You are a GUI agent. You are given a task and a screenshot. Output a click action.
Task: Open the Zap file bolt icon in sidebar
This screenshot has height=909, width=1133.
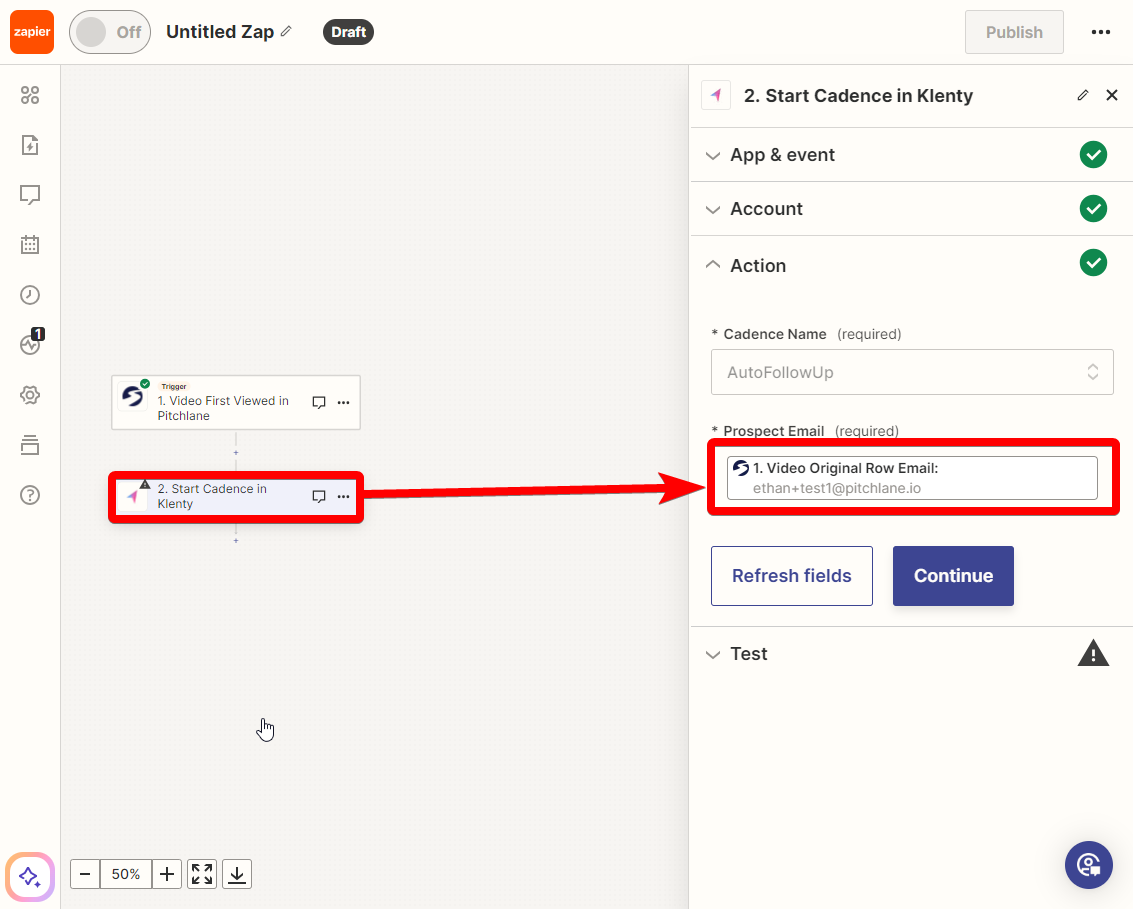[30, 145]
